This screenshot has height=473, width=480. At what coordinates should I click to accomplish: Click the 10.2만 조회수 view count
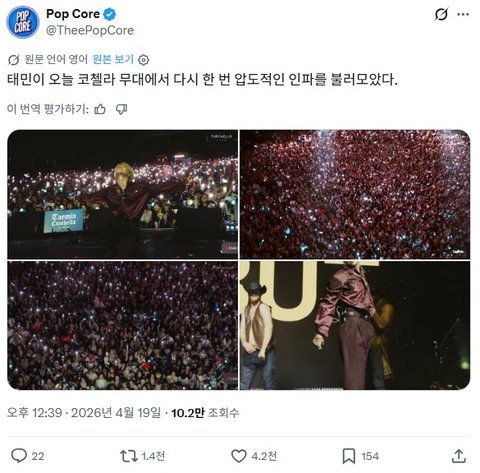tap(205, 413)
